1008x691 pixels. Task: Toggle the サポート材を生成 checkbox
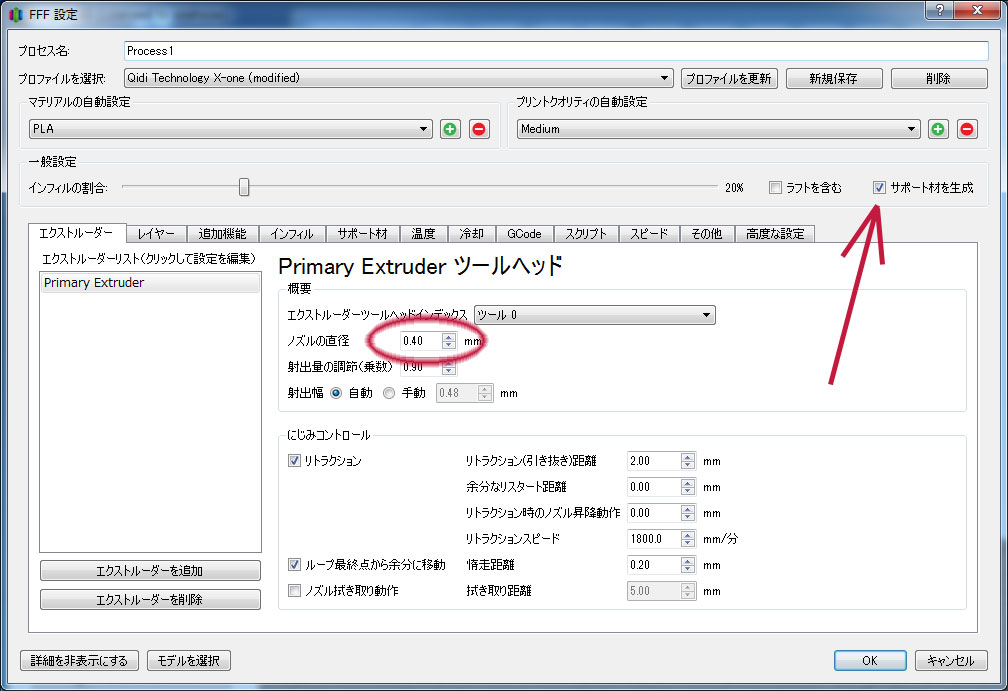879,187
